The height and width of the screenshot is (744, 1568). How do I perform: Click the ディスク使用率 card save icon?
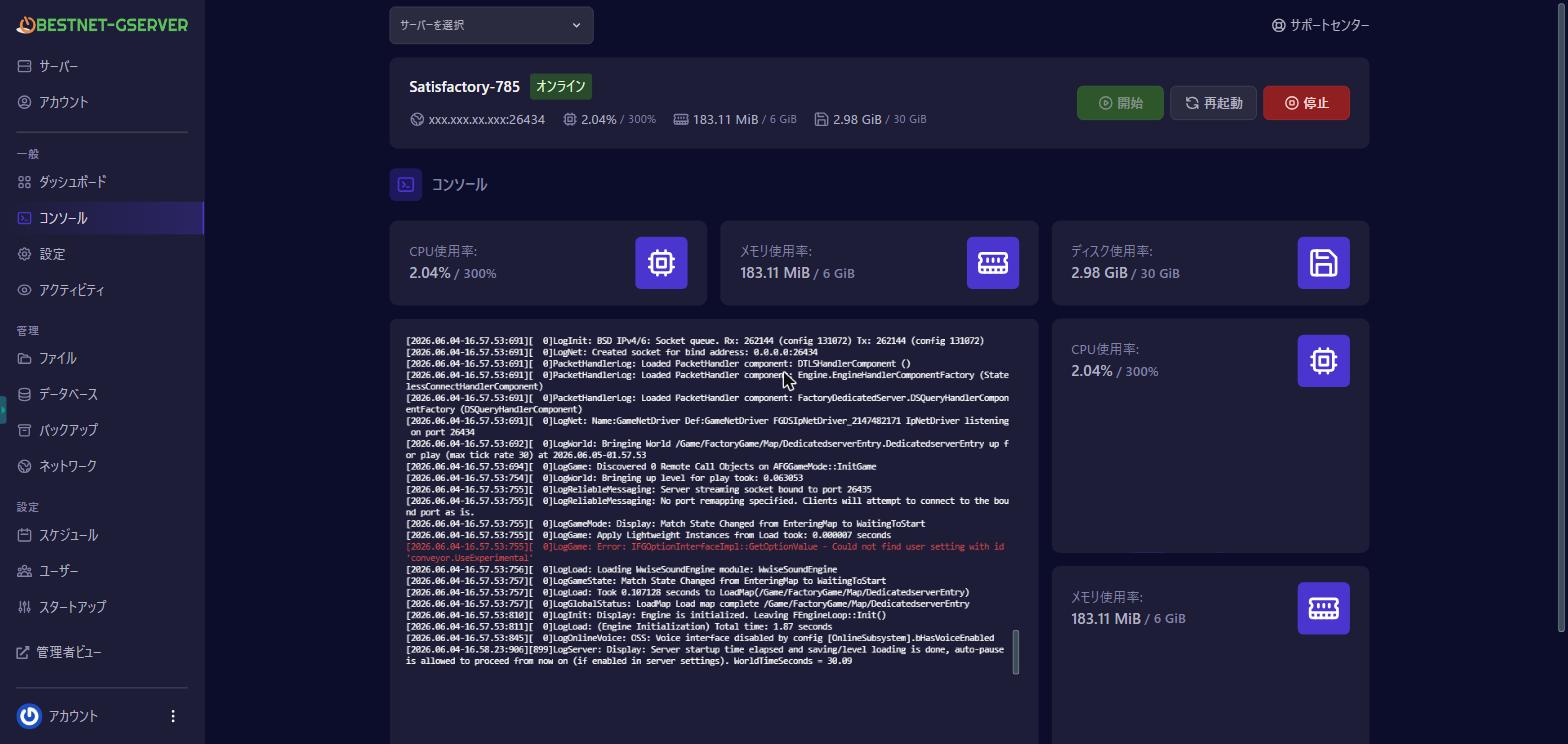[x=1324, y=263]
